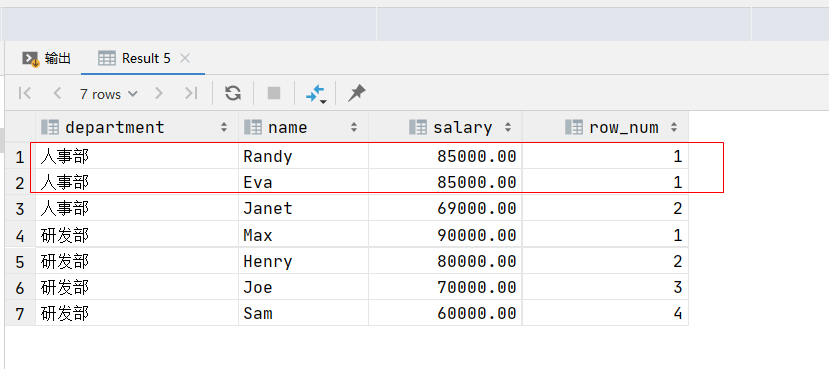
Task: Select Janet's 人事部 department cell
Action: (137, 208)
